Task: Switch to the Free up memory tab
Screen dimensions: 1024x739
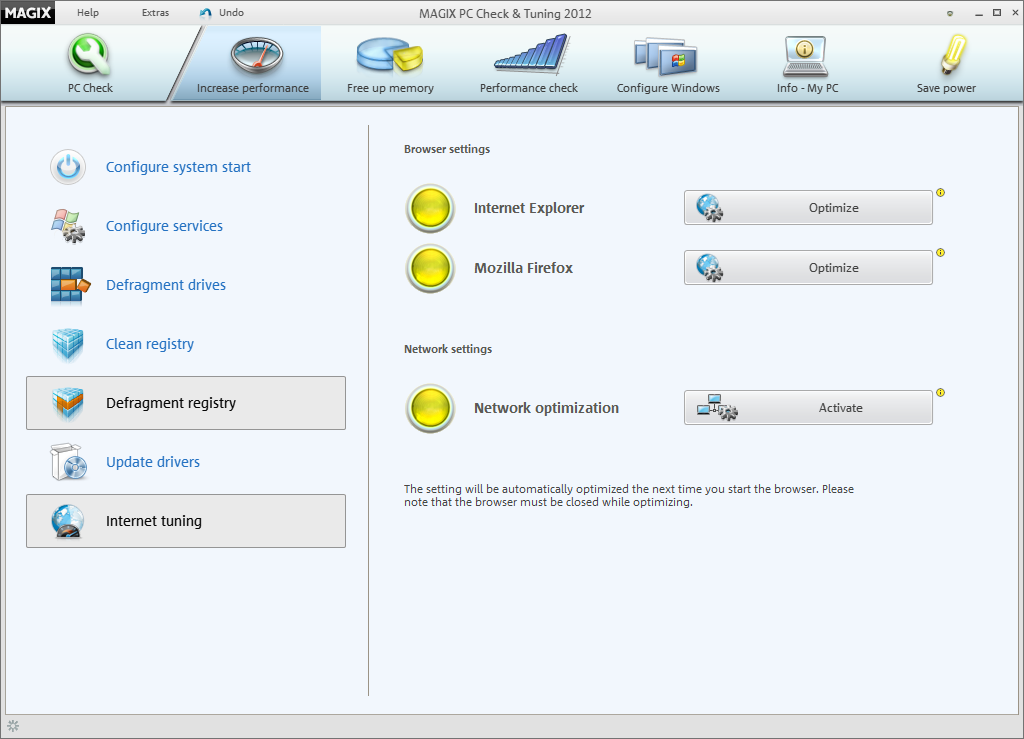Action: (x=391, y=63)
